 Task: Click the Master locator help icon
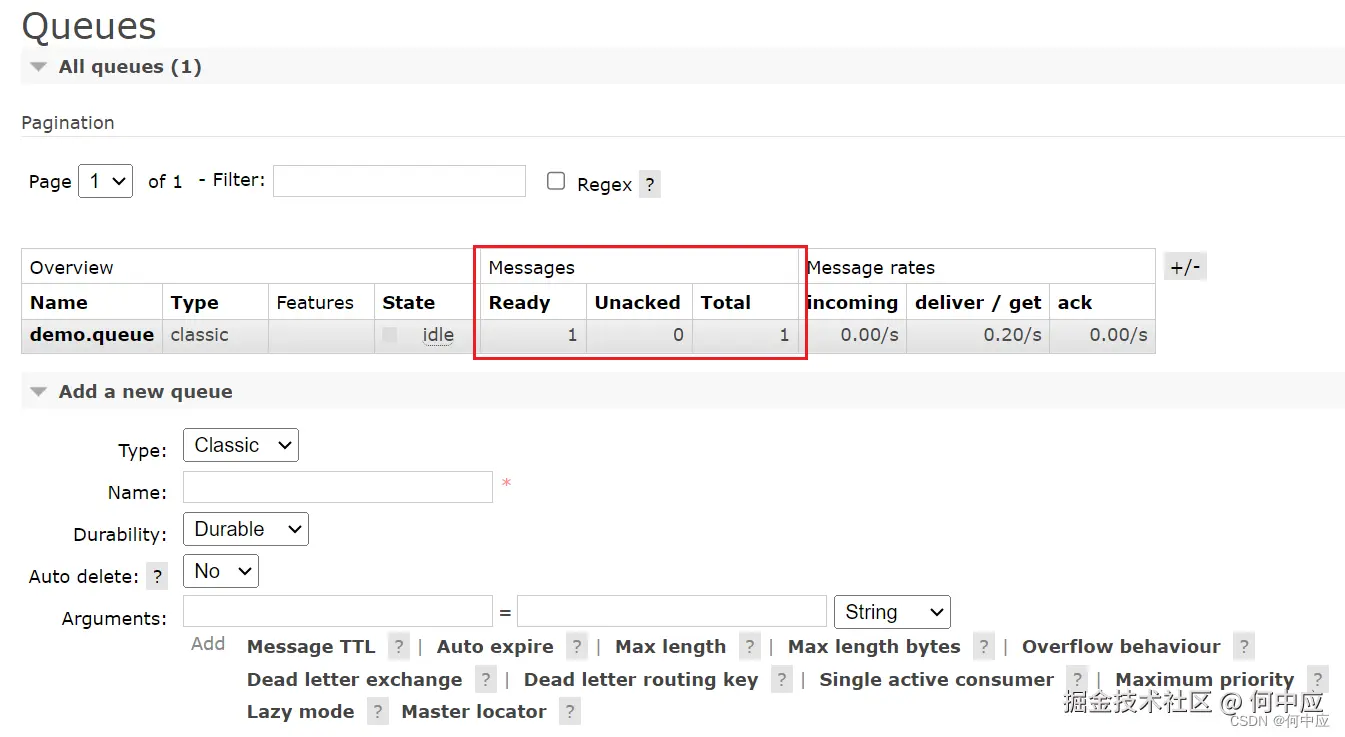point(570,712)
